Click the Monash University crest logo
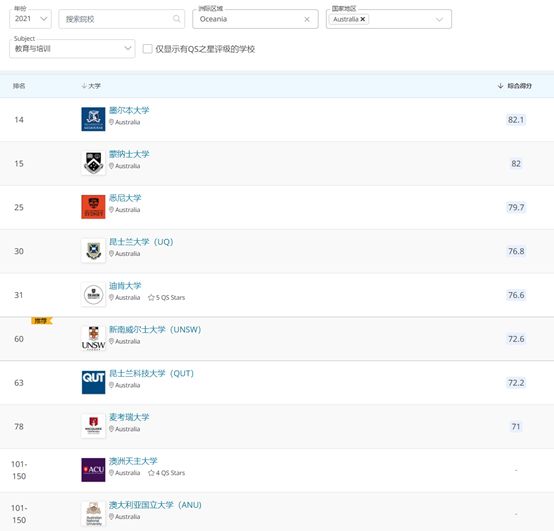The width and height of the screenshot is (554, 531). click(93, 163)
